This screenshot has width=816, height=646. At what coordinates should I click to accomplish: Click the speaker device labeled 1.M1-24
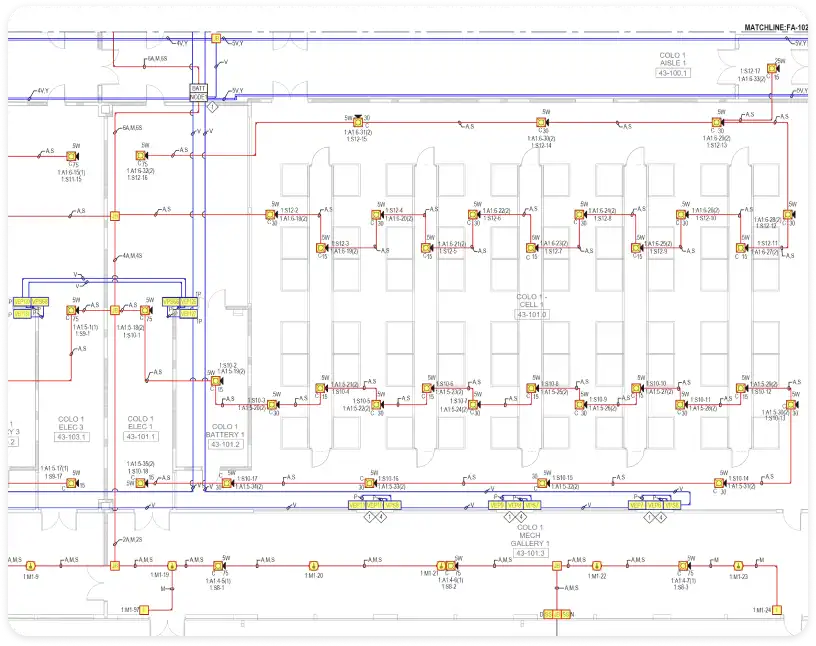click(777, 608)
